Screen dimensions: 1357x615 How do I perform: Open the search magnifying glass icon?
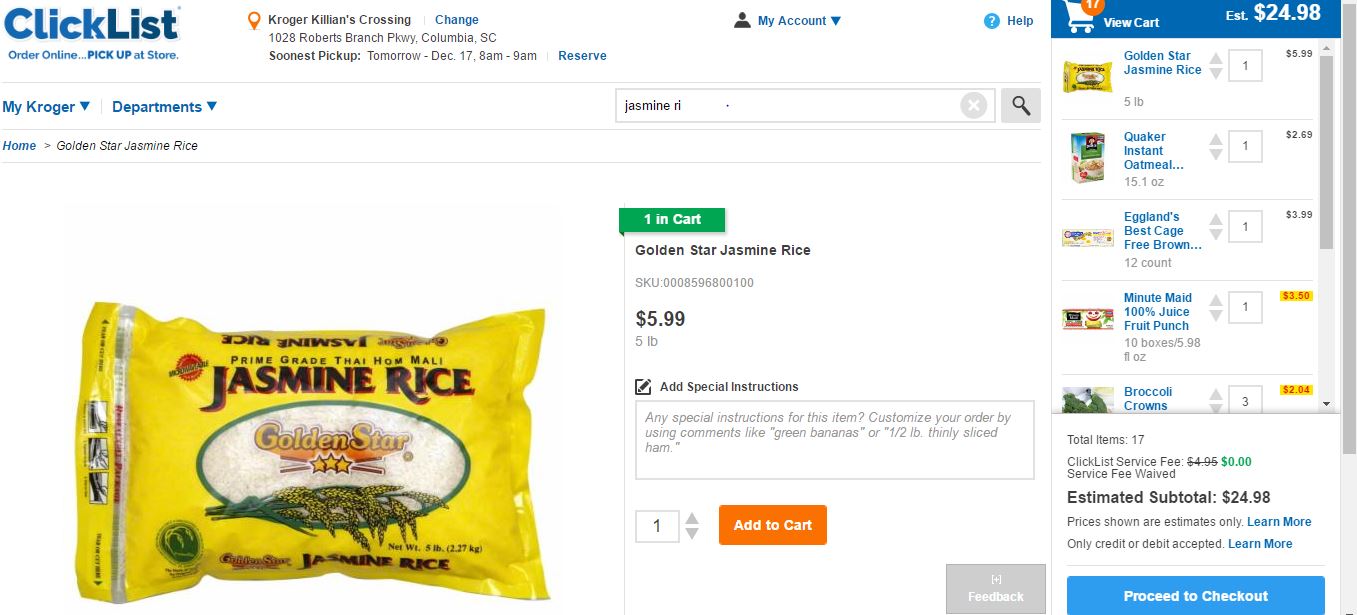coord(1020,105)
